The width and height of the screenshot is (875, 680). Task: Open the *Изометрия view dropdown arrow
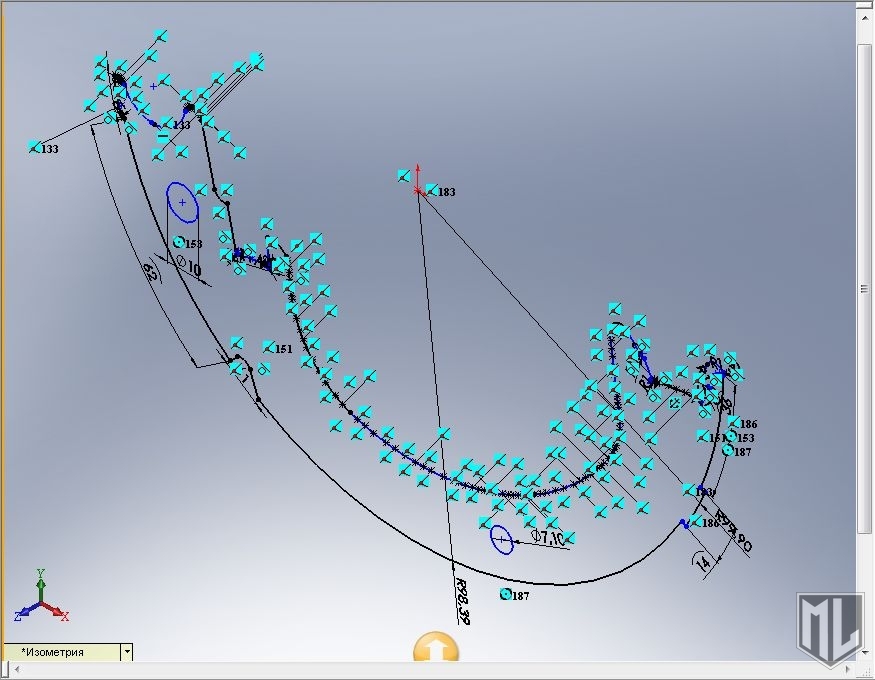tap(126, 652)
